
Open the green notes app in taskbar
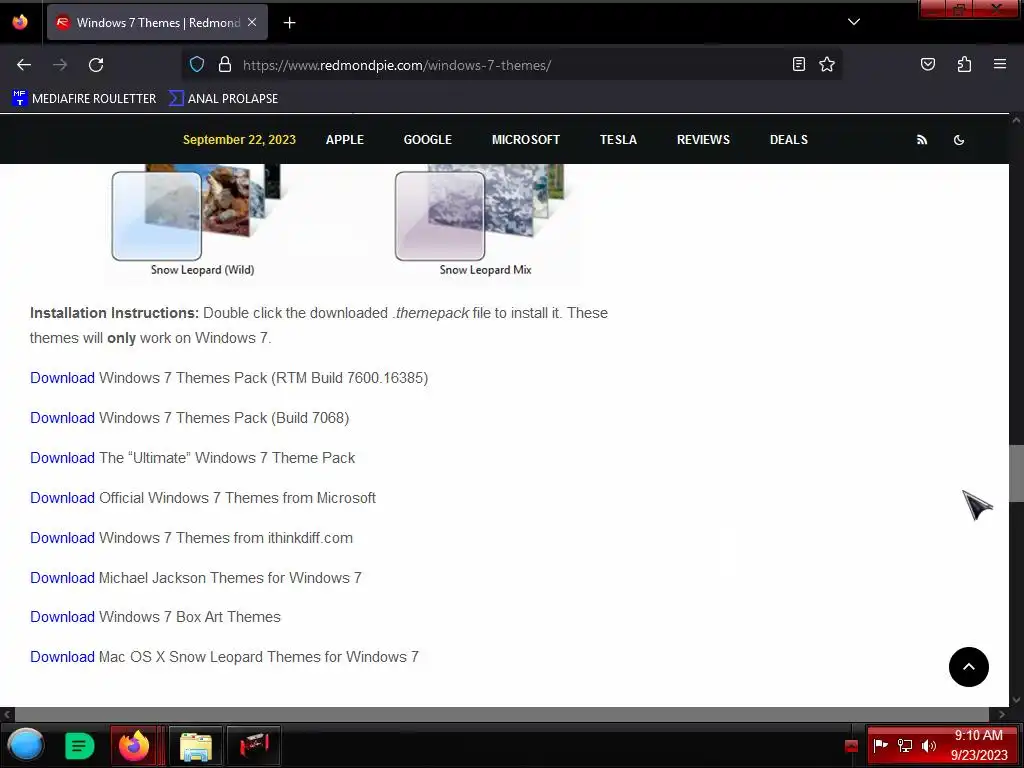[79, 746]
